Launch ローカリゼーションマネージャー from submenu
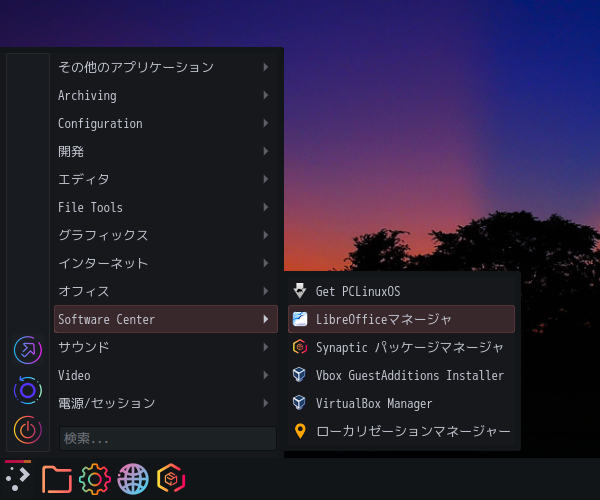The width and height of the screenshot is (600, 500). click(401, 431)
